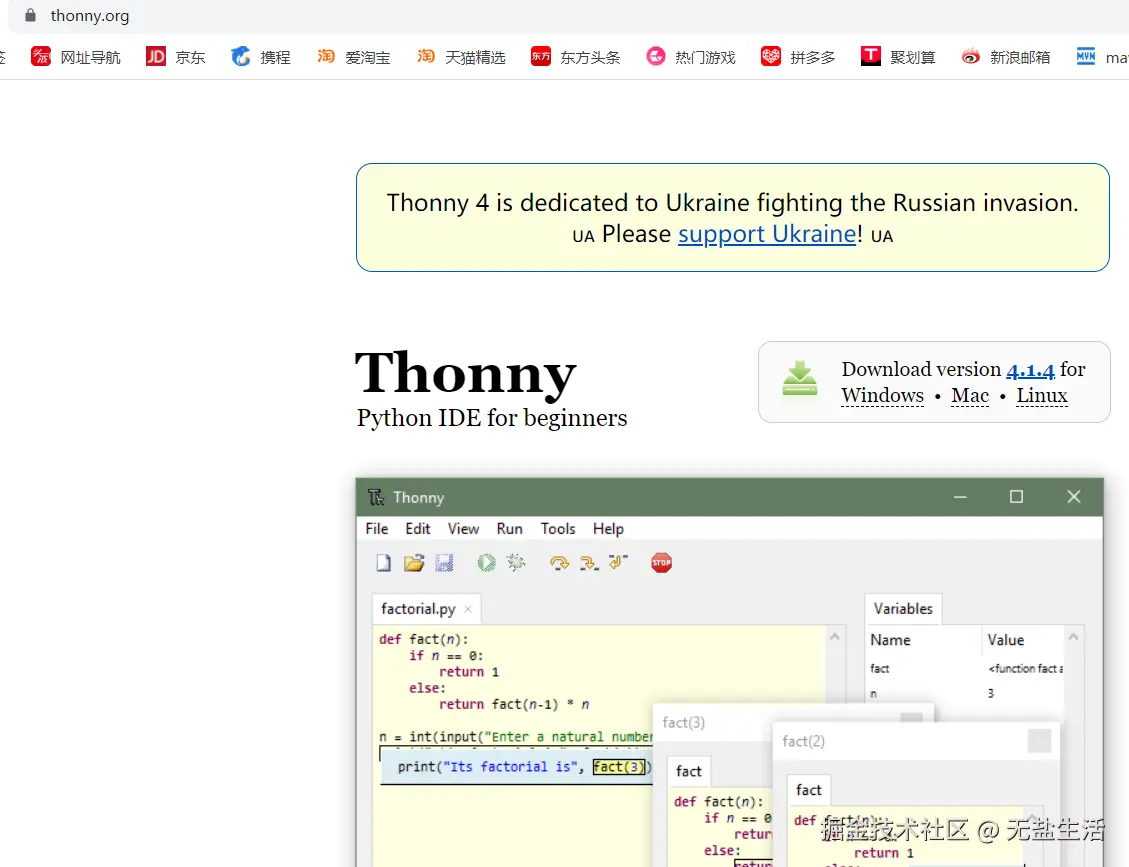Click the support Ukraine link
This screenshot has width=1129, height=867.
tap(766, 234)
